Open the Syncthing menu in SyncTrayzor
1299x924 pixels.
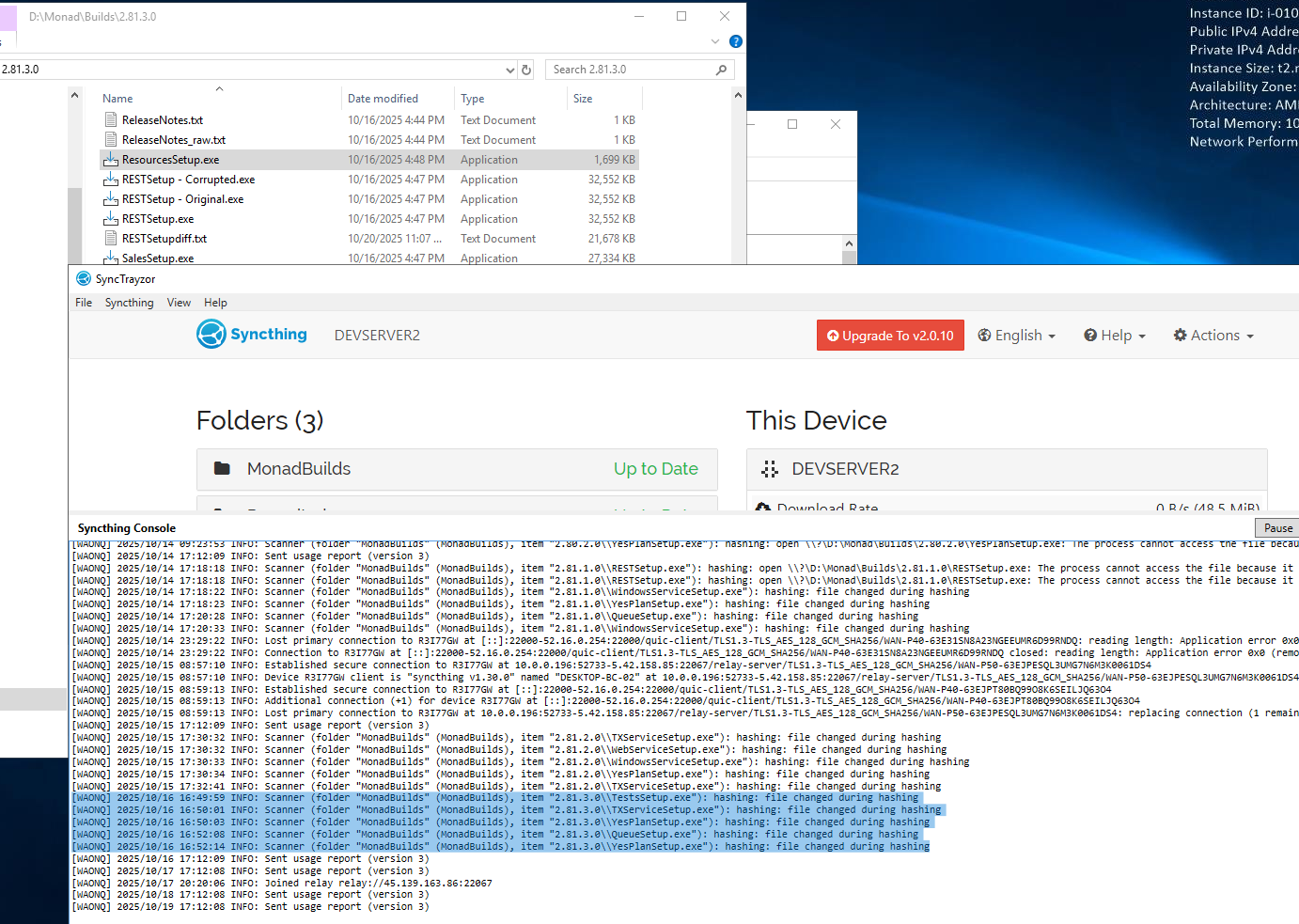click(x=129, y=303)
